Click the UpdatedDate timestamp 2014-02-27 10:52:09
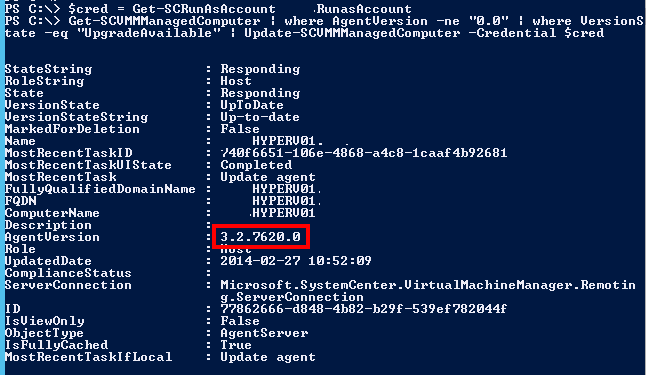646x375 pixels. pos(296,260)
